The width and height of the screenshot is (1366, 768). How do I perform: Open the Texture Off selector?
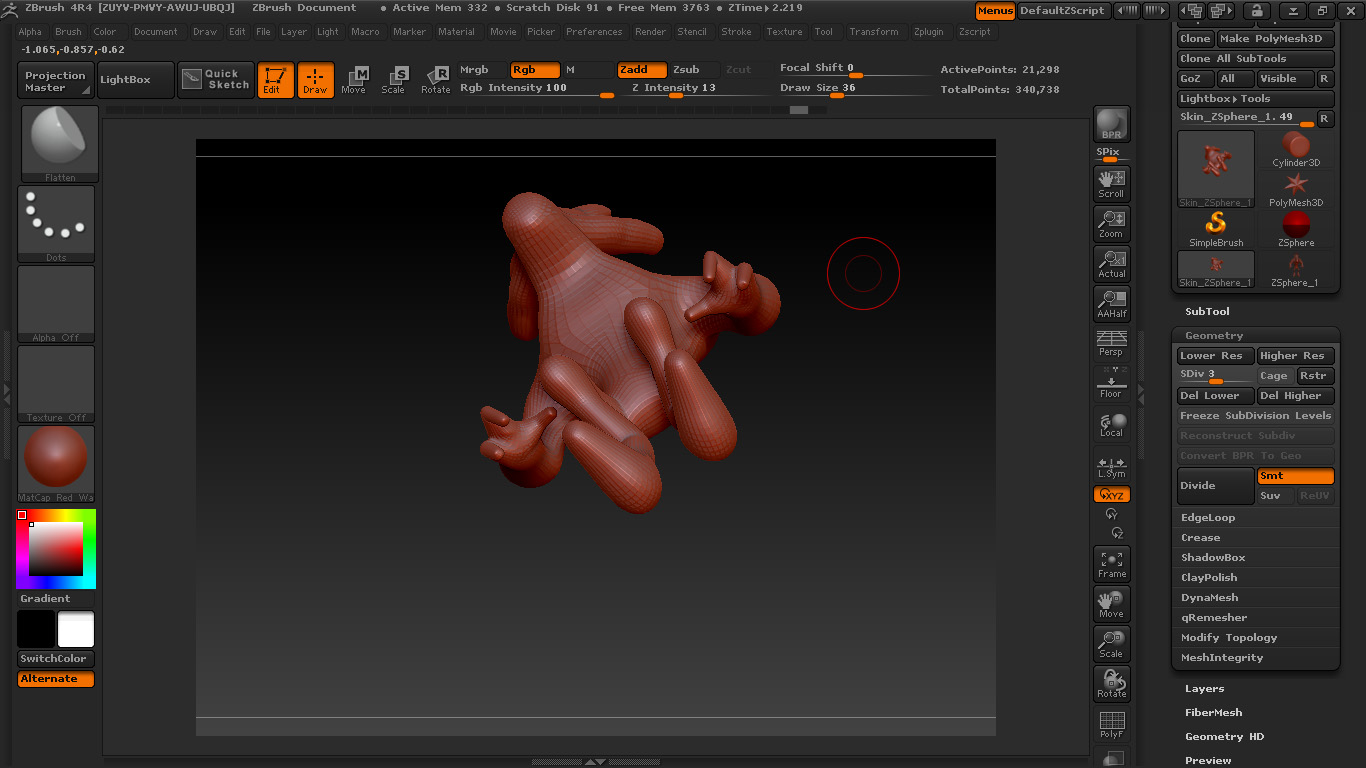(x=56, y=384)
